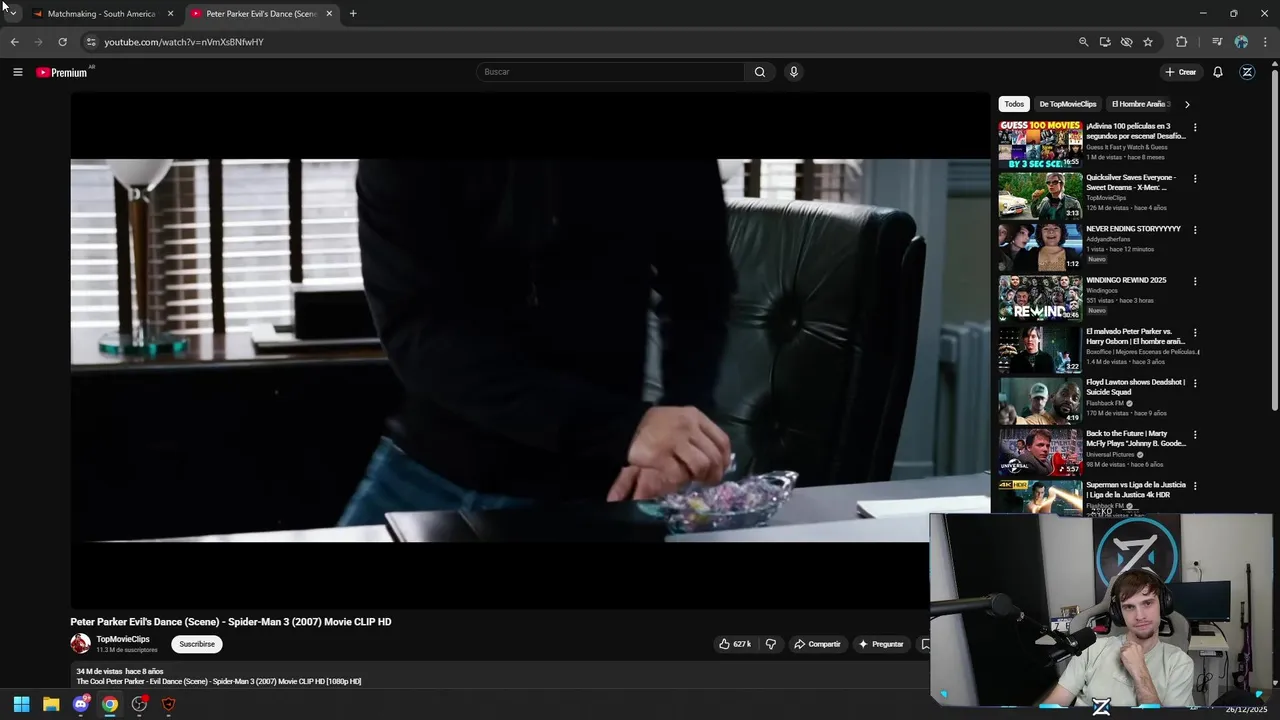
Task: Click the Preguntar button
Action: (880, 644)
